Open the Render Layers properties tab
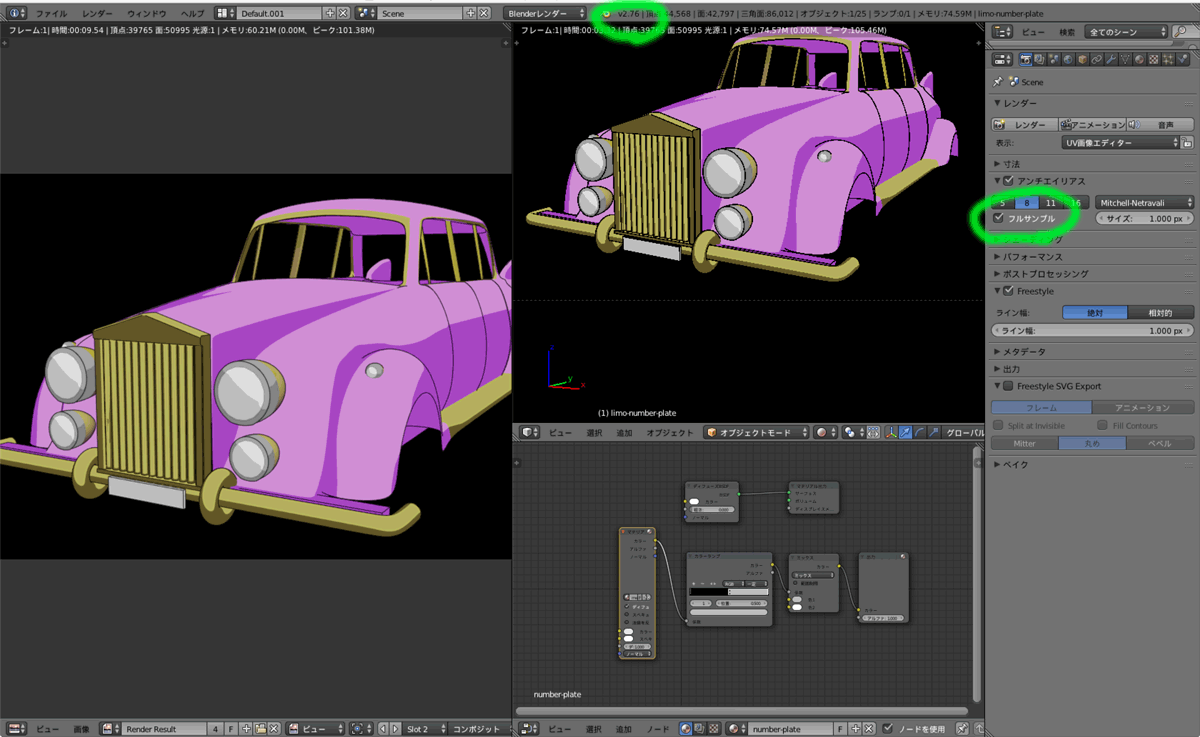This screenshot has height=737, width=1200. coord(1040,59)
